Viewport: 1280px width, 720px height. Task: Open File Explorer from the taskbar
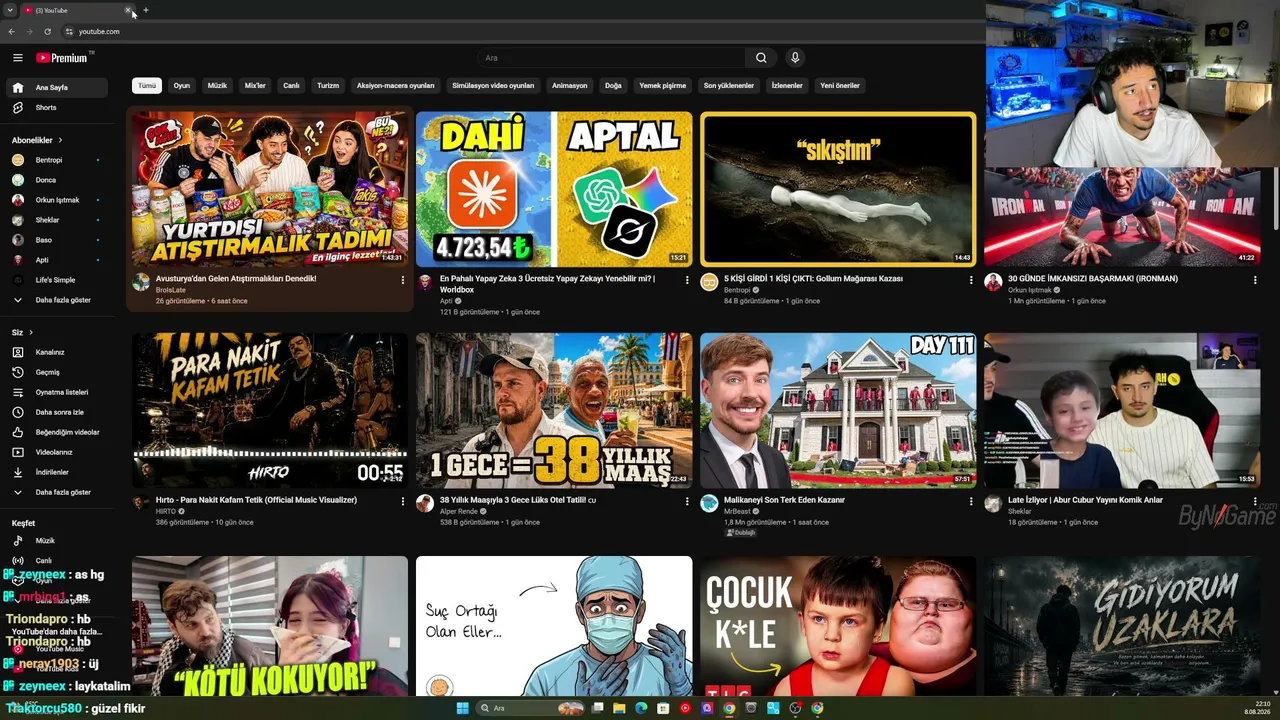tap(620, 708)
